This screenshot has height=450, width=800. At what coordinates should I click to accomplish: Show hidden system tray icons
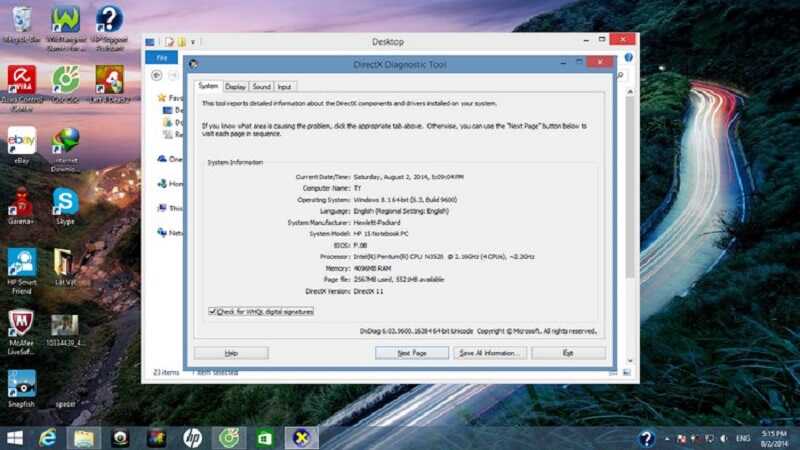(x=667, y=439)
